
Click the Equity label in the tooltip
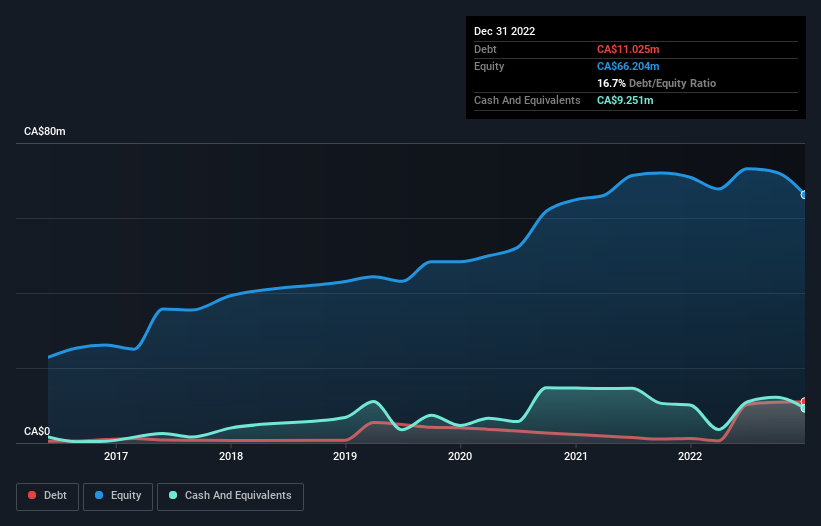489,66
